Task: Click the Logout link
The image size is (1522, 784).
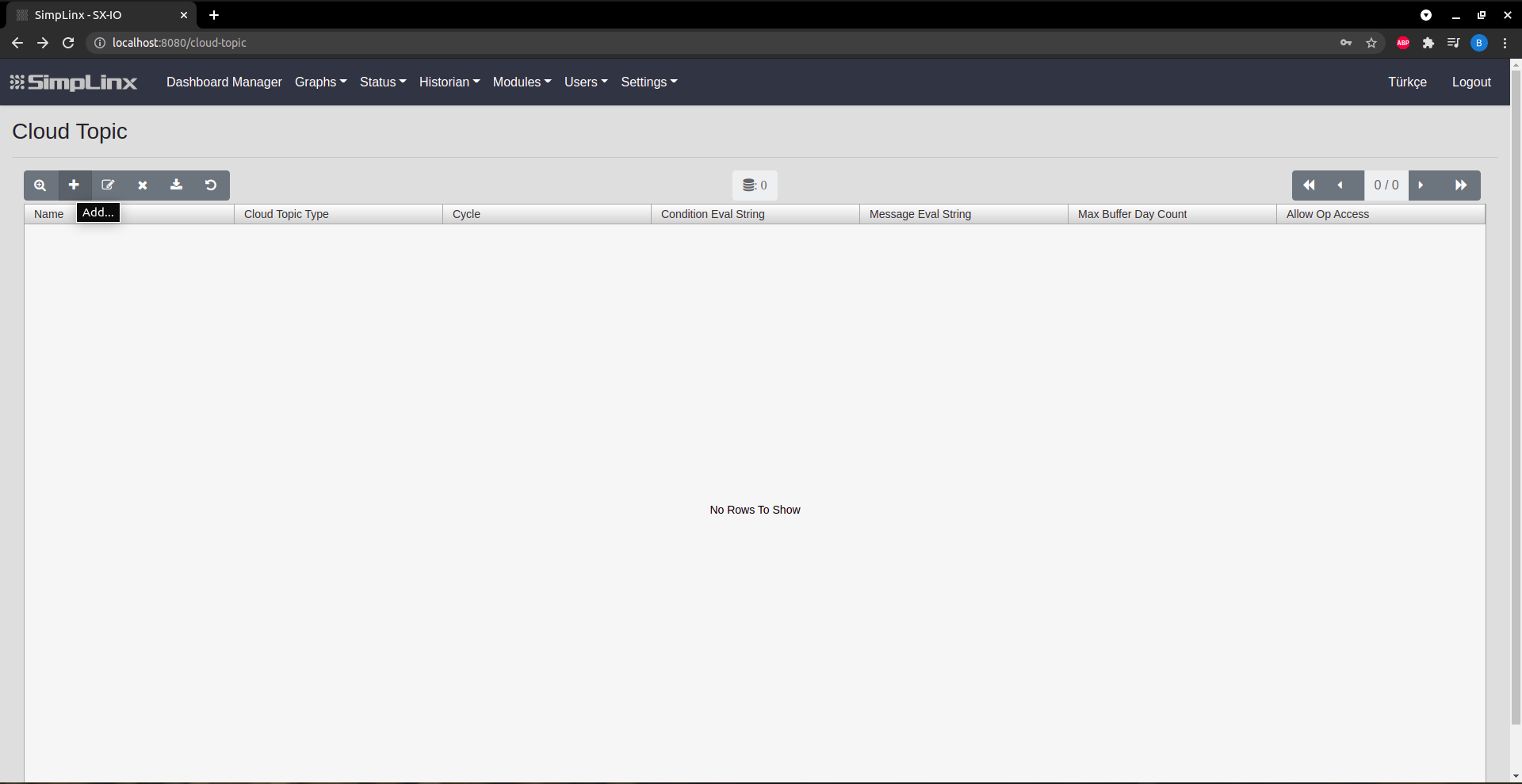Action: (x=1471, y=82)
